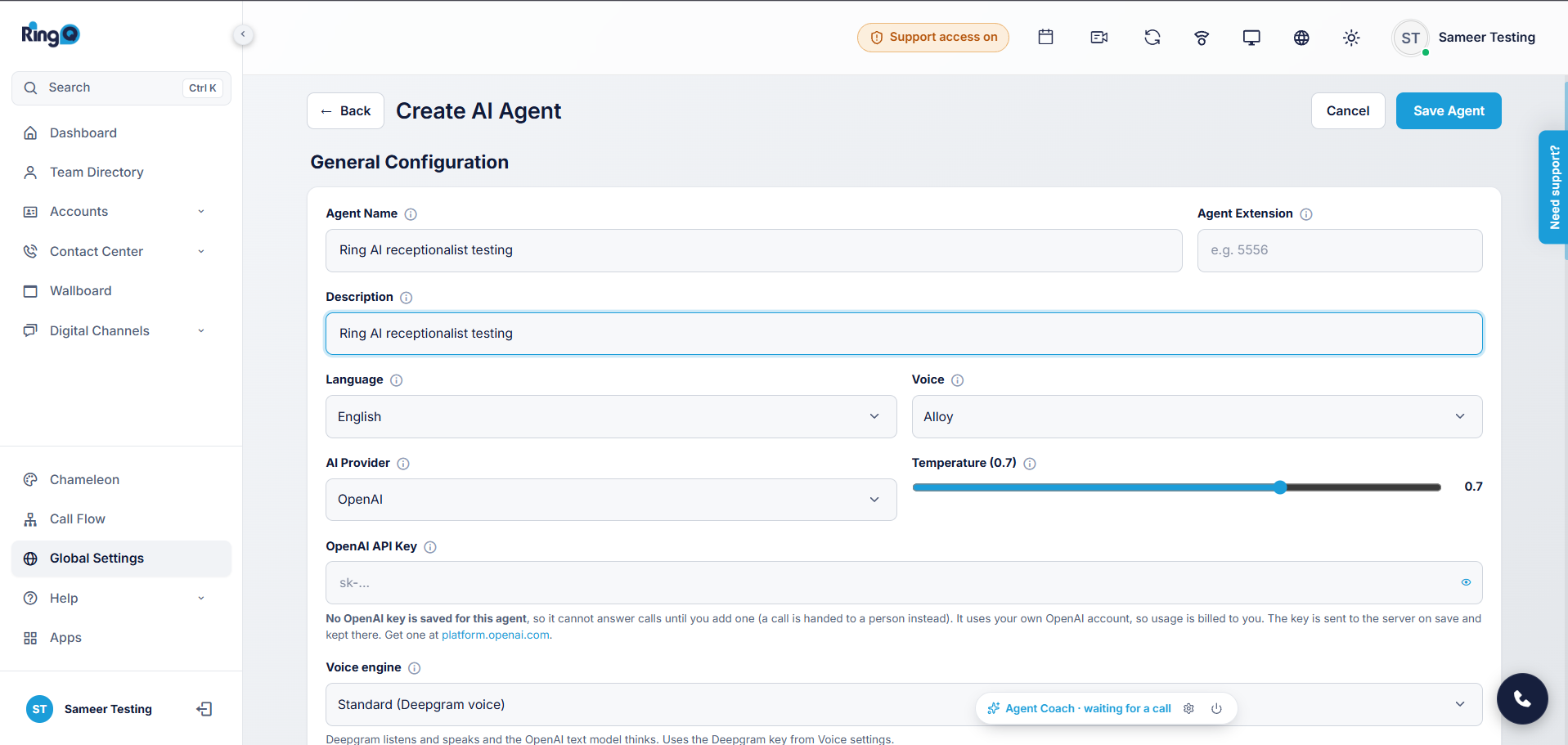Go to Dashboard in sidebar
This screenshot has height=745, width=1568.
tap(121, 132)
